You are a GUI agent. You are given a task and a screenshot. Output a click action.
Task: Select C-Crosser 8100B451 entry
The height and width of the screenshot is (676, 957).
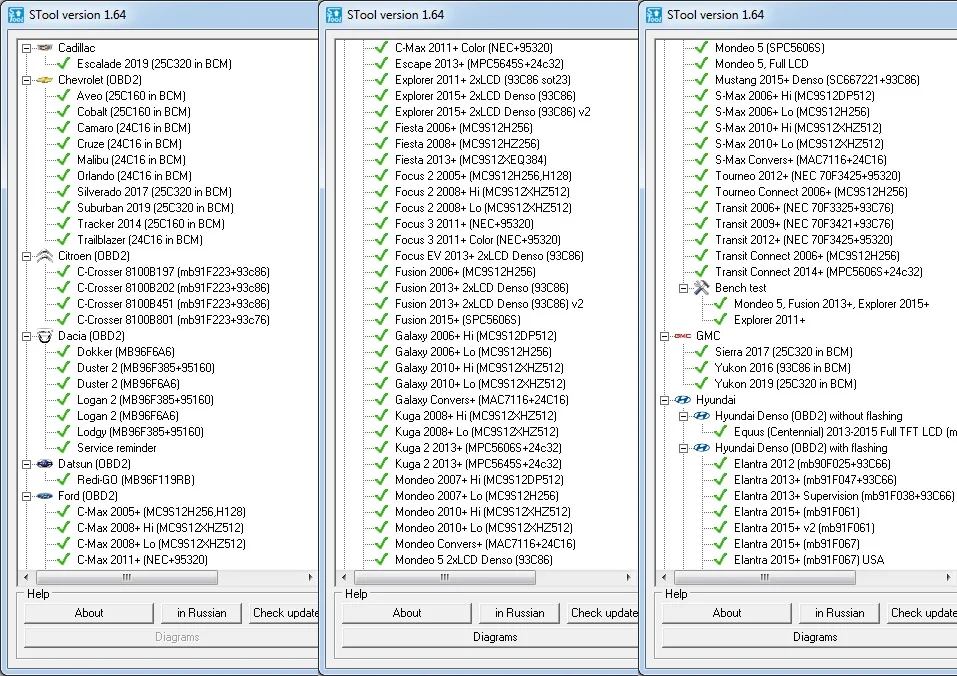173,304
